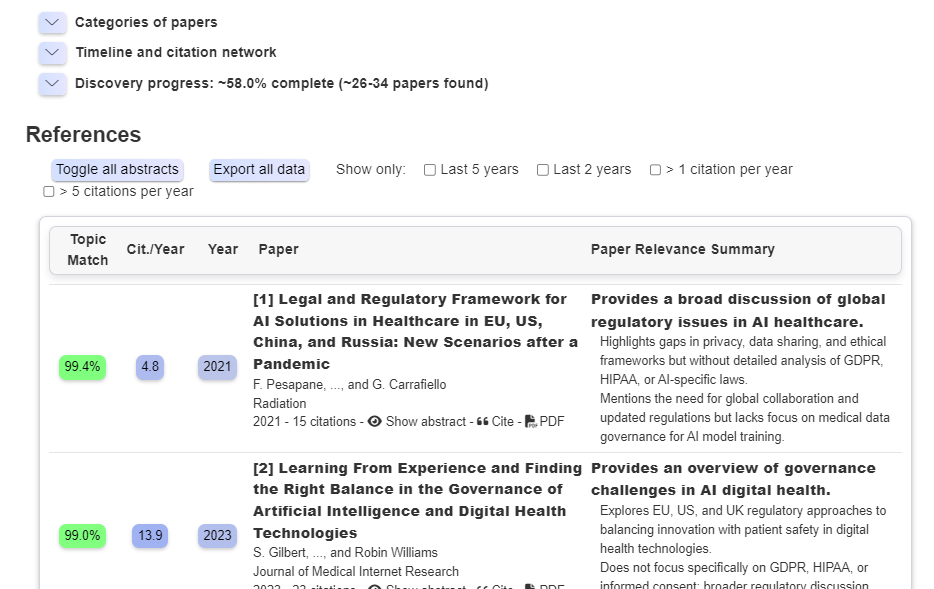Screen dimensions: 934x589
Task: Click the 2023 year badge
Action: click(x=217, y=535)
